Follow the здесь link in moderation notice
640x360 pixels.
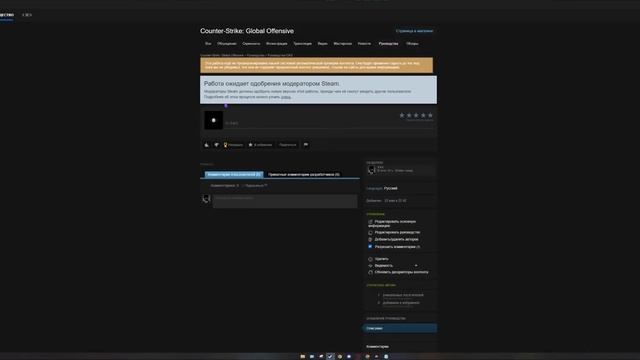point(286,97)
